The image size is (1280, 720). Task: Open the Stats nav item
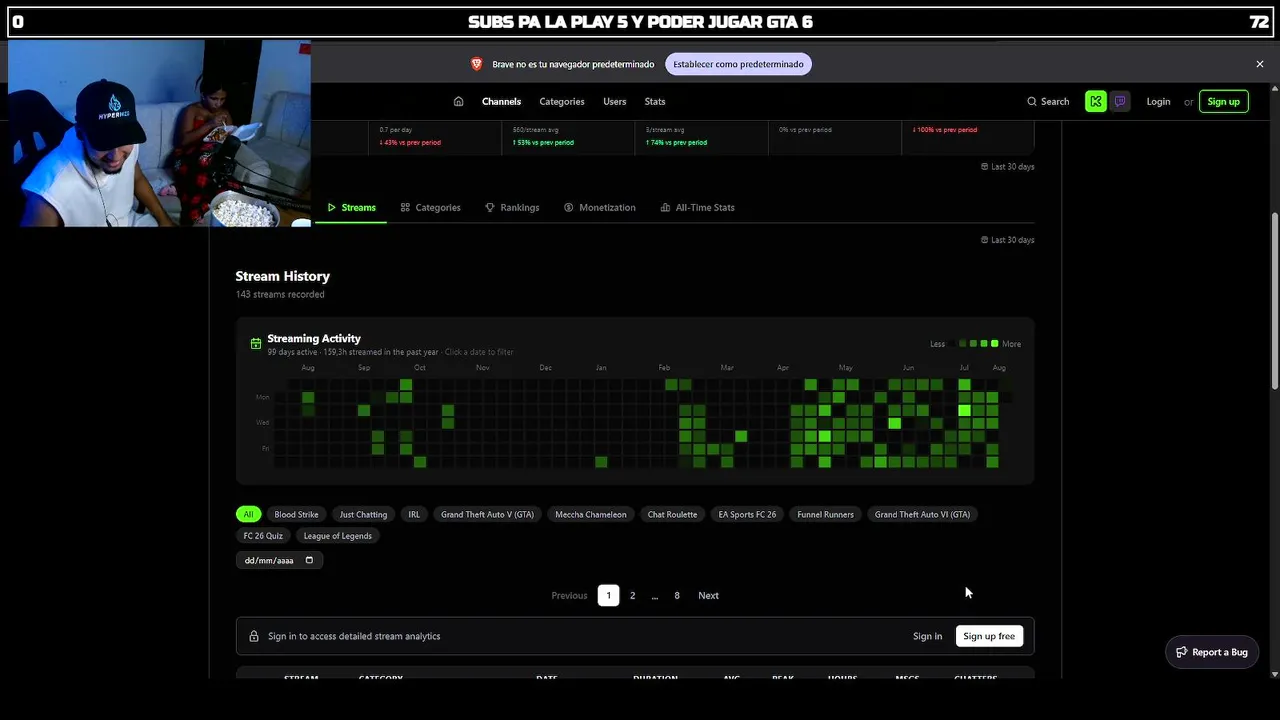pos(655,101)
